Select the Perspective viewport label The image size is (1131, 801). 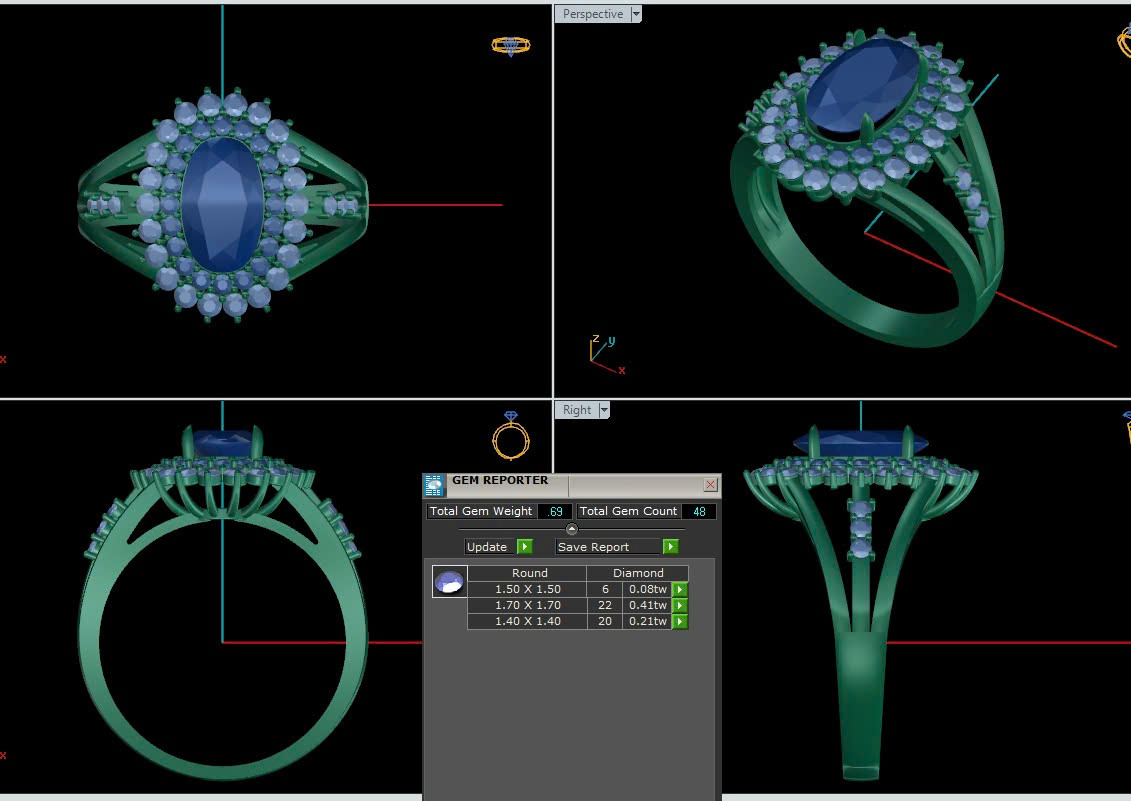coord(593,14)
